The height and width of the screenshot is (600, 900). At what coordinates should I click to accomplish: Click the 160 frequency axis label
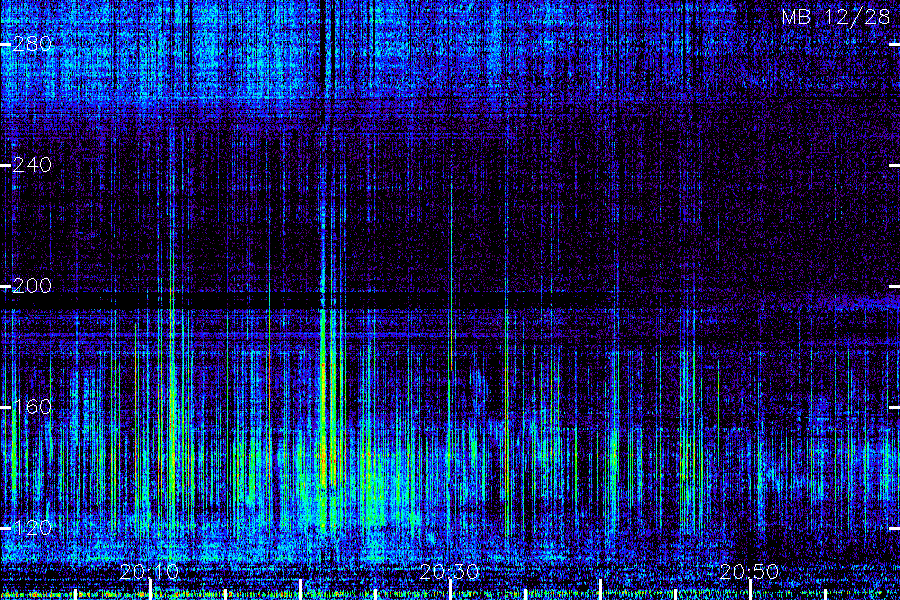coord(32,407)
